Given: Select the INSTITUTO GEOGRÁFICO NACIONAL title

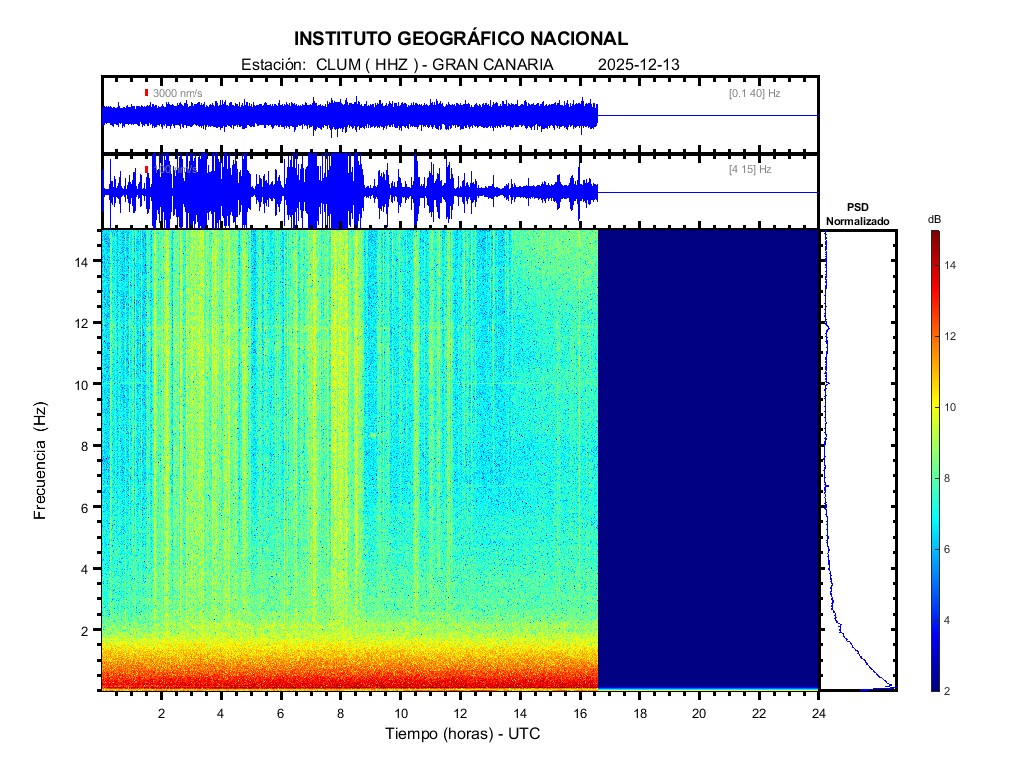Looking at the screenshot, I should click(x=461, y=39).
